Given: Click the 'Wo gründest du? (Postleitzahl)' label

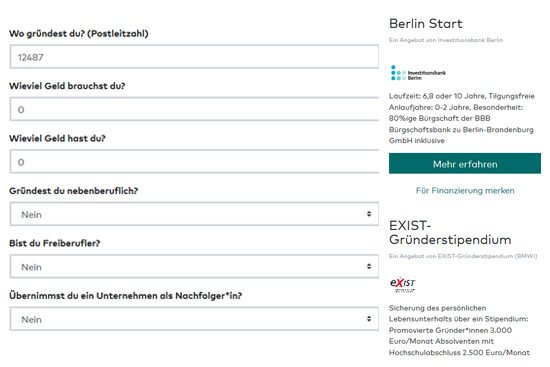Looking at the screenshot, I should tap(79, 34).
